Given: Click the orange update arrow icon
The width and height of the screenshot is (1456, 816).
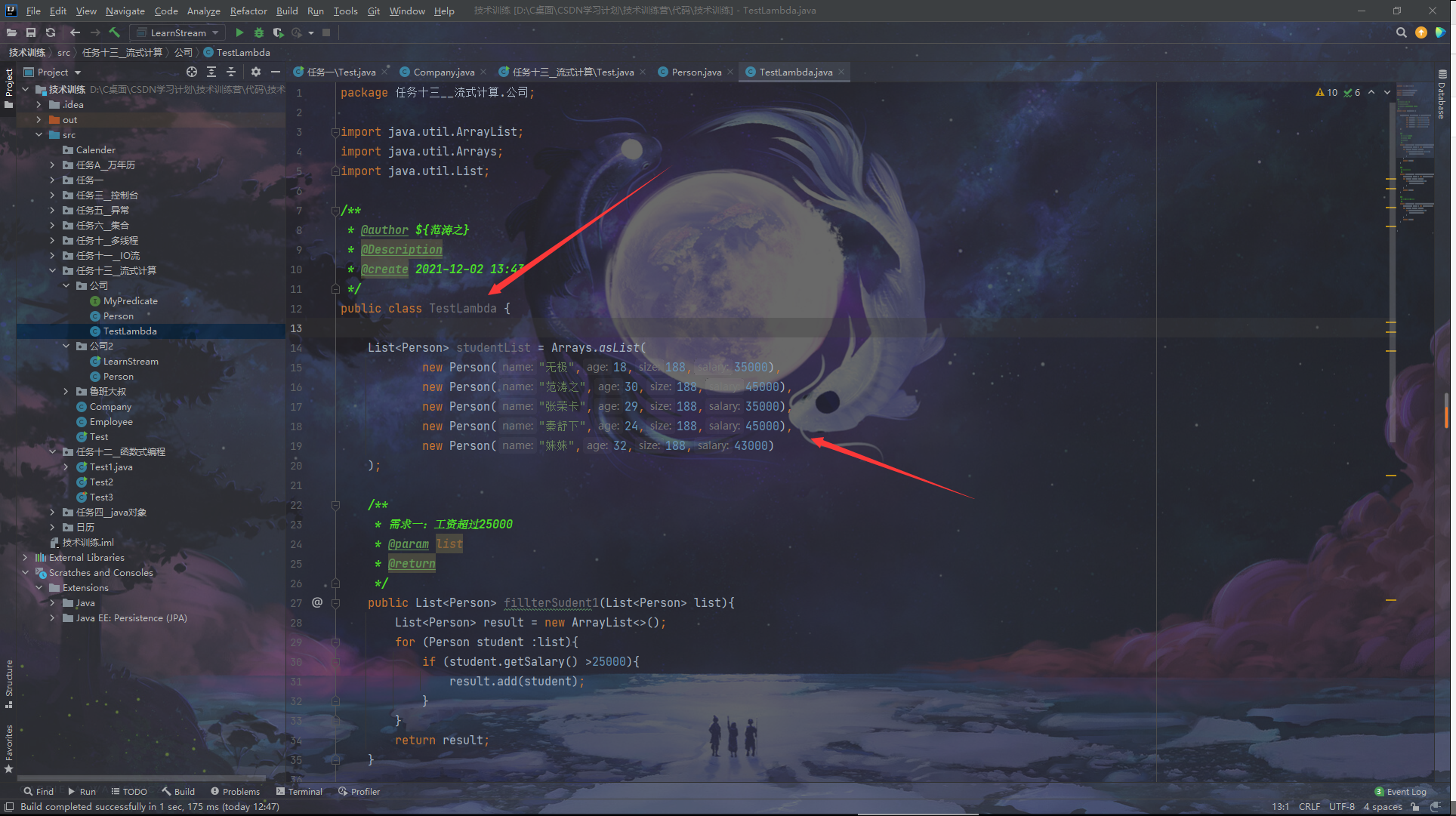Looking at the screenshot, I should (x=1421, y=32).
